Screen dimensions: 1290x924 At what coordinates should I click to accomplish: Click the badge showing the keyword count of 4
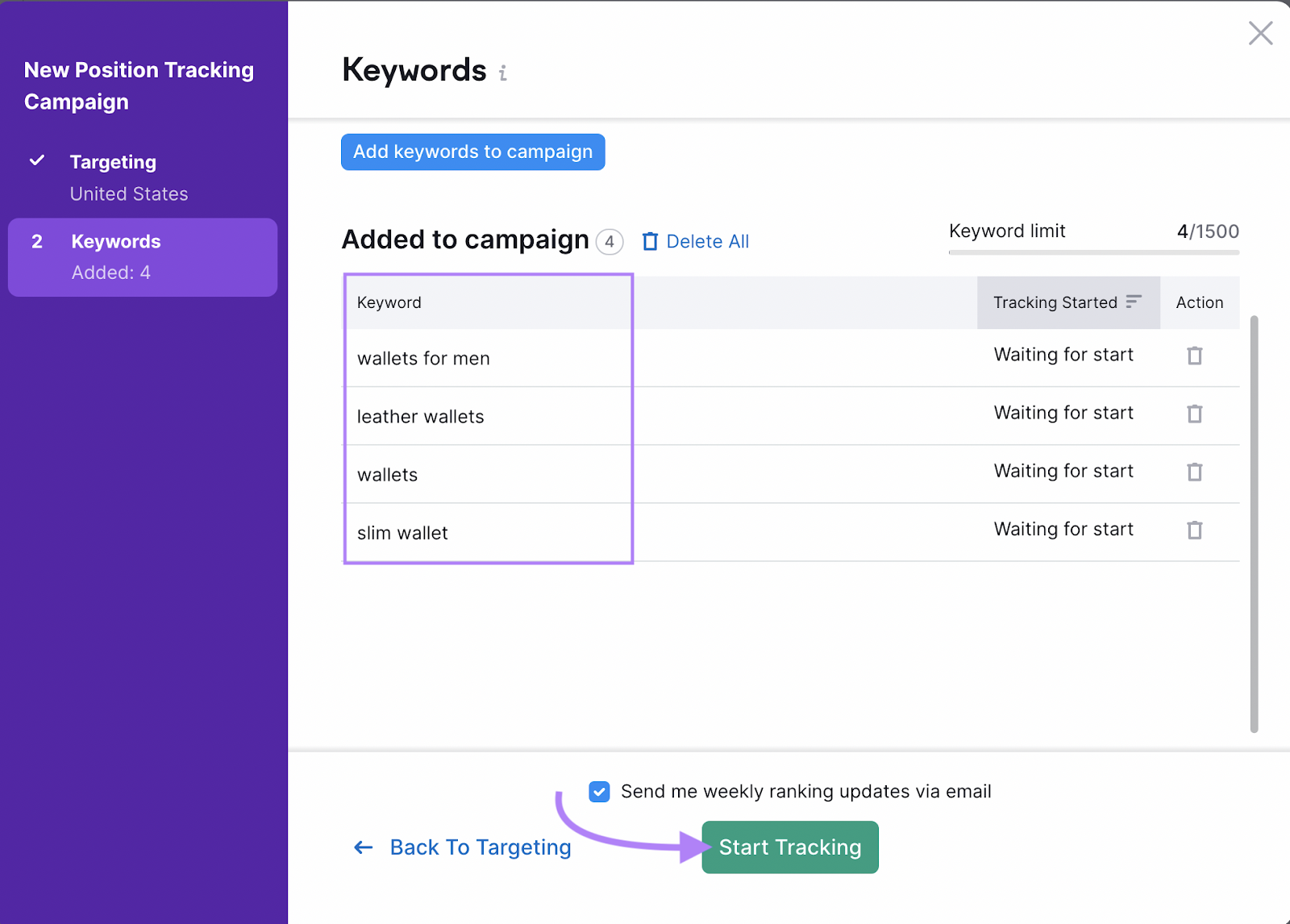coord(610,242)
